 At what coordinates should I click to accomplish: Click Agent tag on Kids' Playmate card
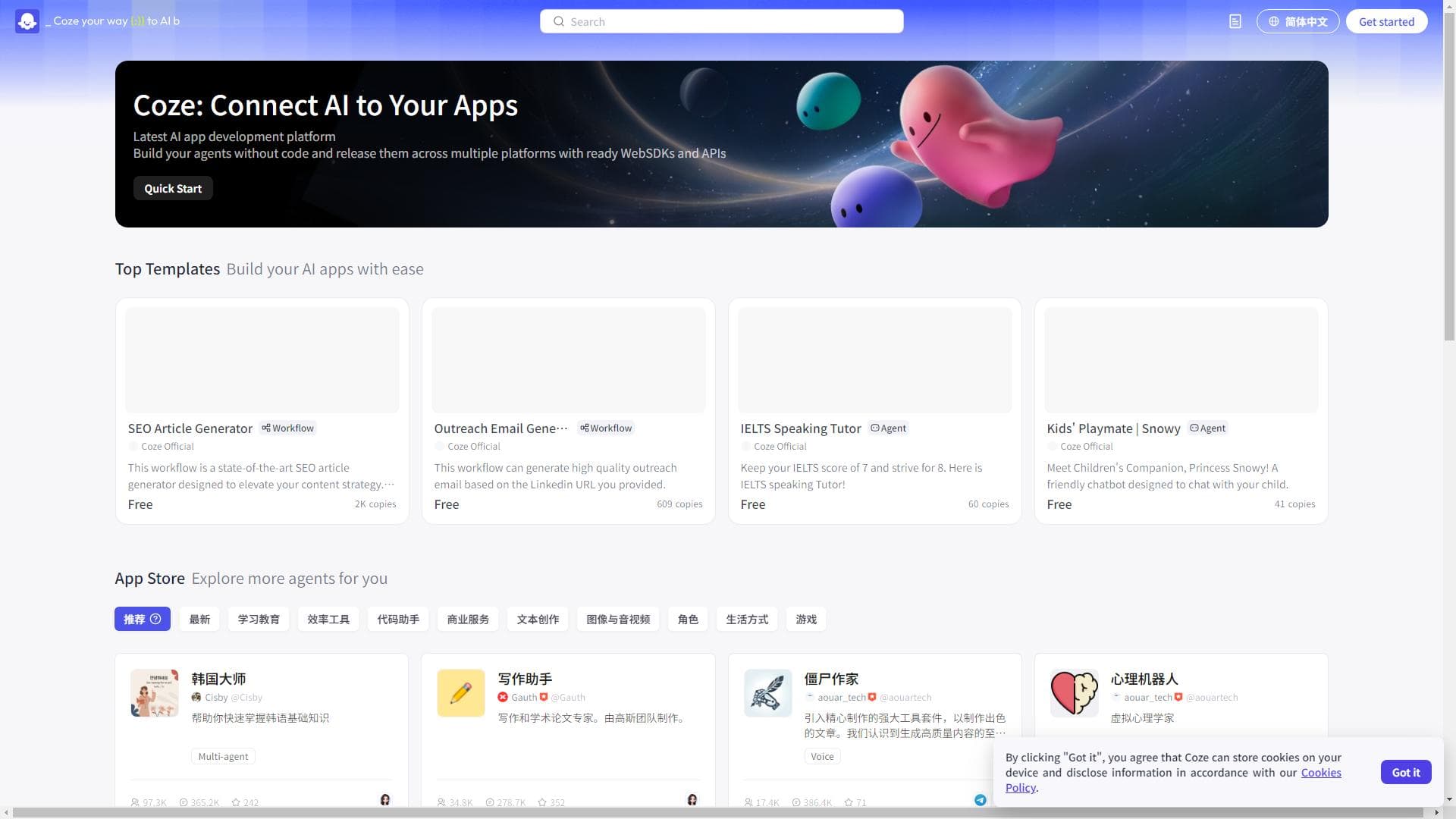(1207, 428)
